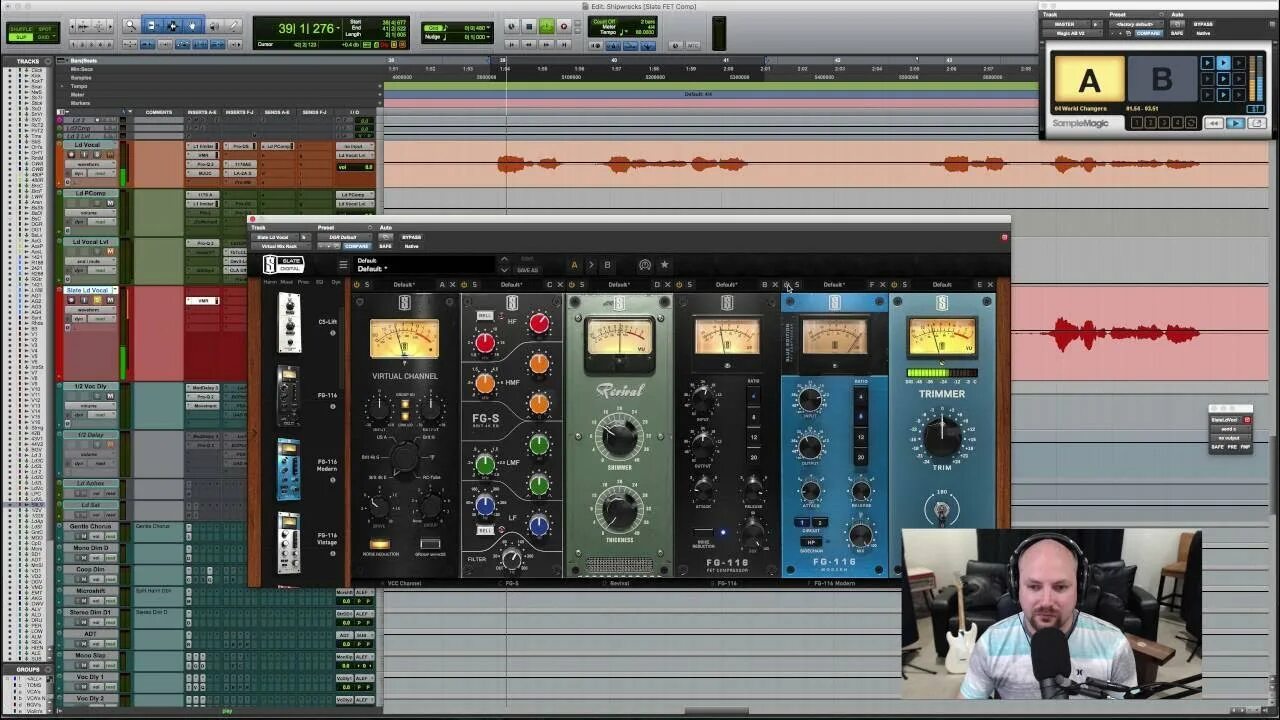Screen dimensions: 1280x720
Task: Toggle power on the Virtual Channel module
Action: point(357,285)
